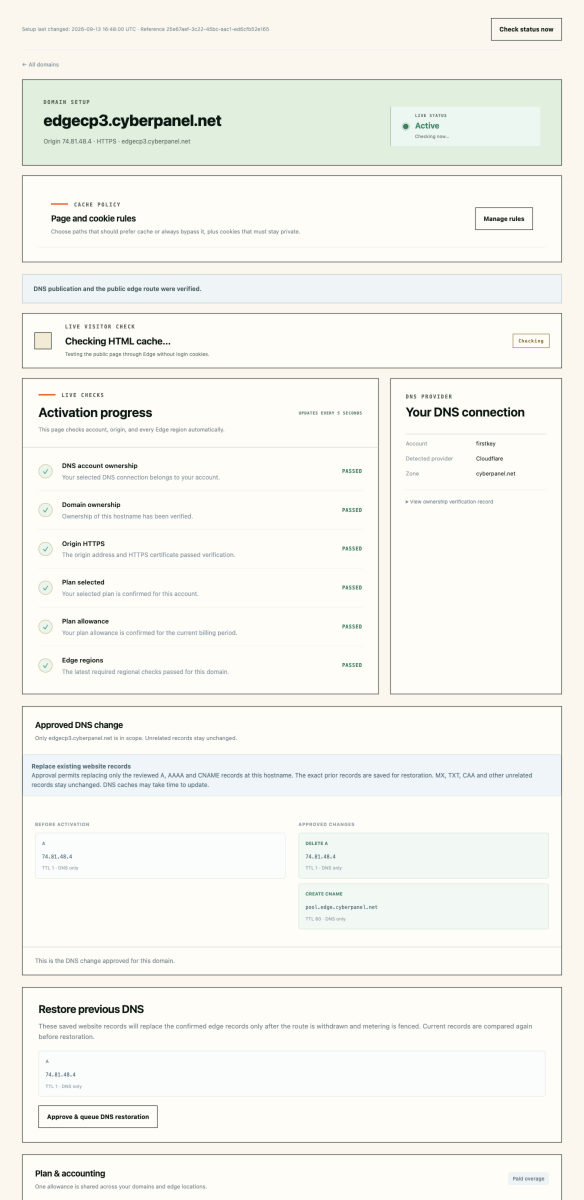This screenshot has width=584, height=1200.
Task: Click the Page and cookie rules heading
Action: click(93, 218)
